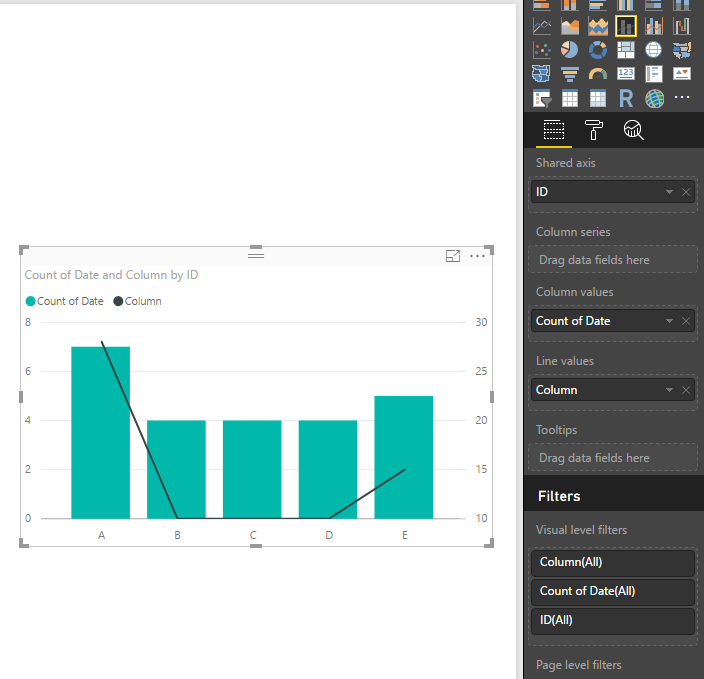
Task: Select the Area chart visualization
Action: click(570, 26)
